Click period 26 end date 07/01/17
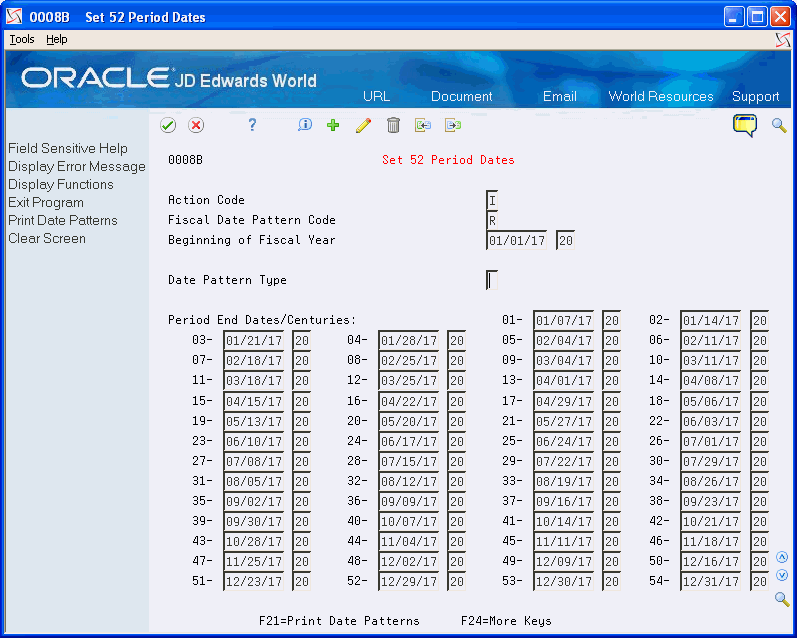The width and height of the screenshot is (797, 638). [x=711, y=441]
